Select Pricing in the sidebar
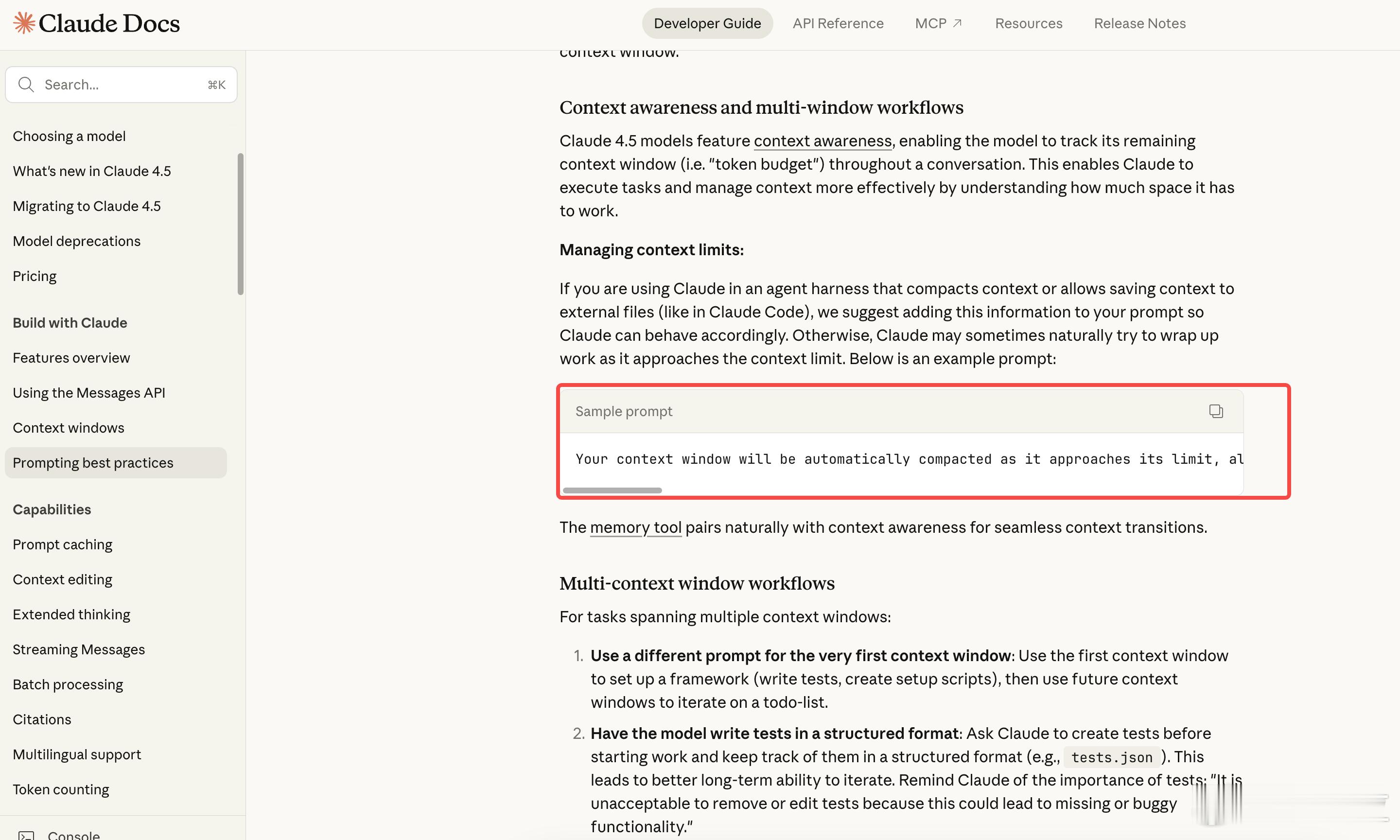This screenshot has height=840, width=1400. [35, 276]
